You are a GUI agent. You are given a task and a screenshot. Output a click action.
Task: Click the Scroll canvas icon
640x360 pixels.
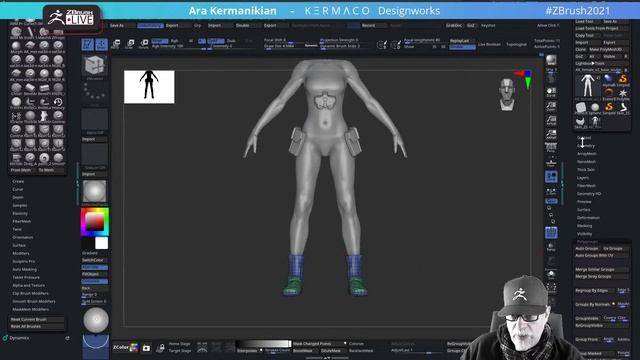551,92
